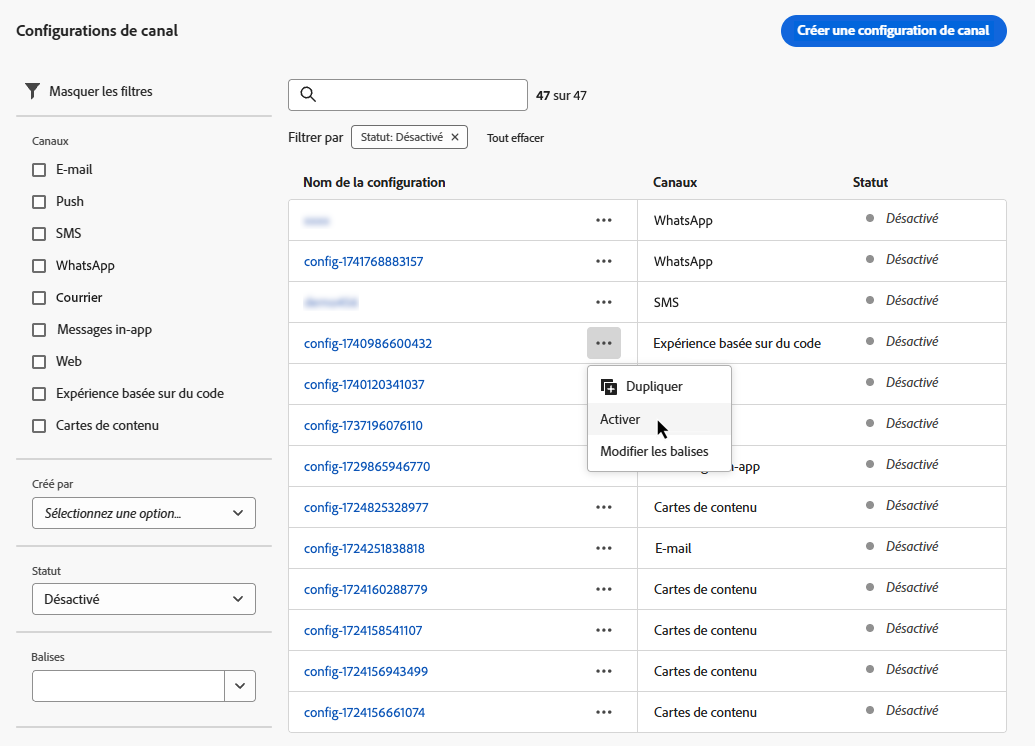Open more actions for config-1724825328977
Image resolution: width=1035 pixels, height=746 pixels.
point(603,507)
